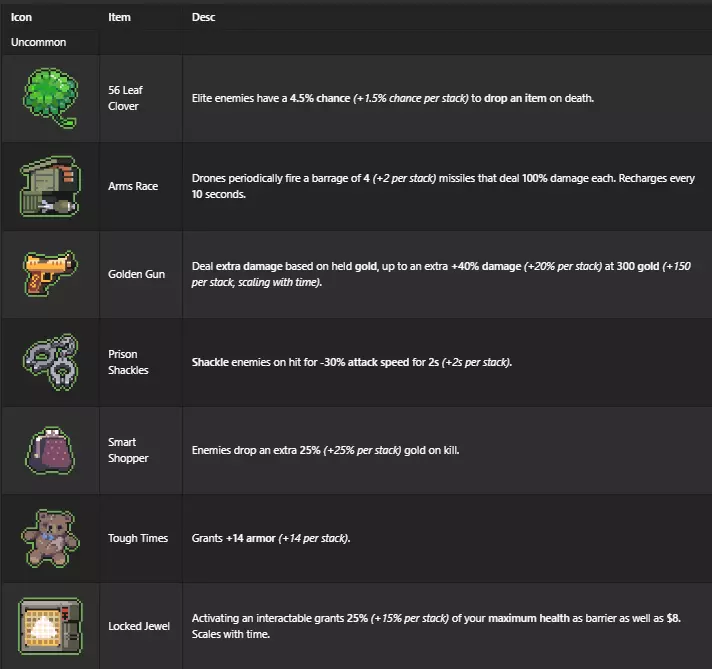Click the Item column header
This screenshot has height=669, width=712.
coord(119,18)
